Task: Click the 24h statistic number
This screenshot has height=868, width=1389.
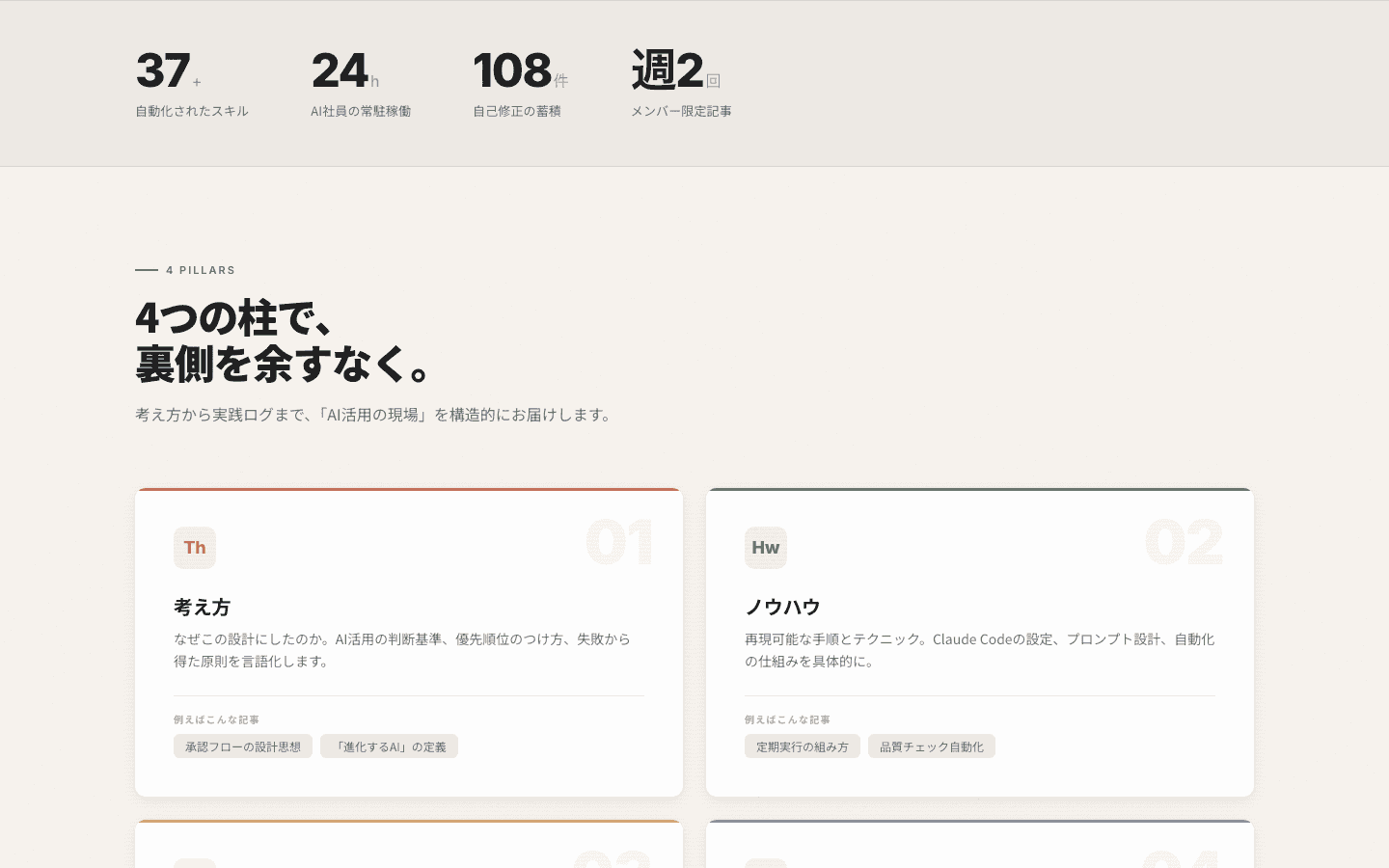Action: pos(345,70)
